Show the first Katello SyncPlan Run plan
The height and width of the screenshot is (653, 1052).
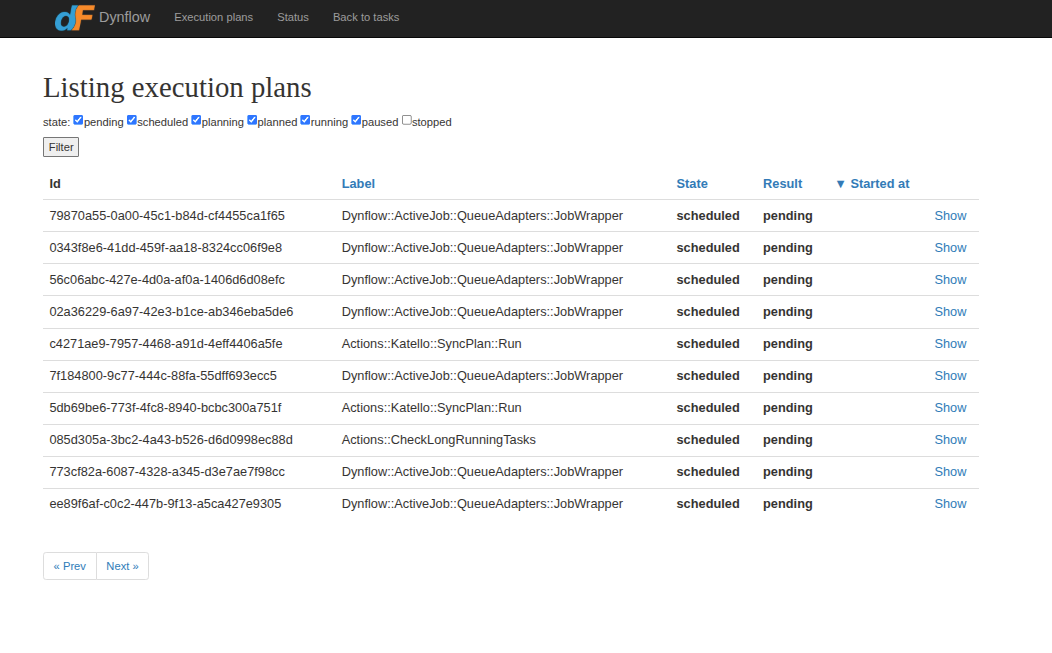(950, 344)
